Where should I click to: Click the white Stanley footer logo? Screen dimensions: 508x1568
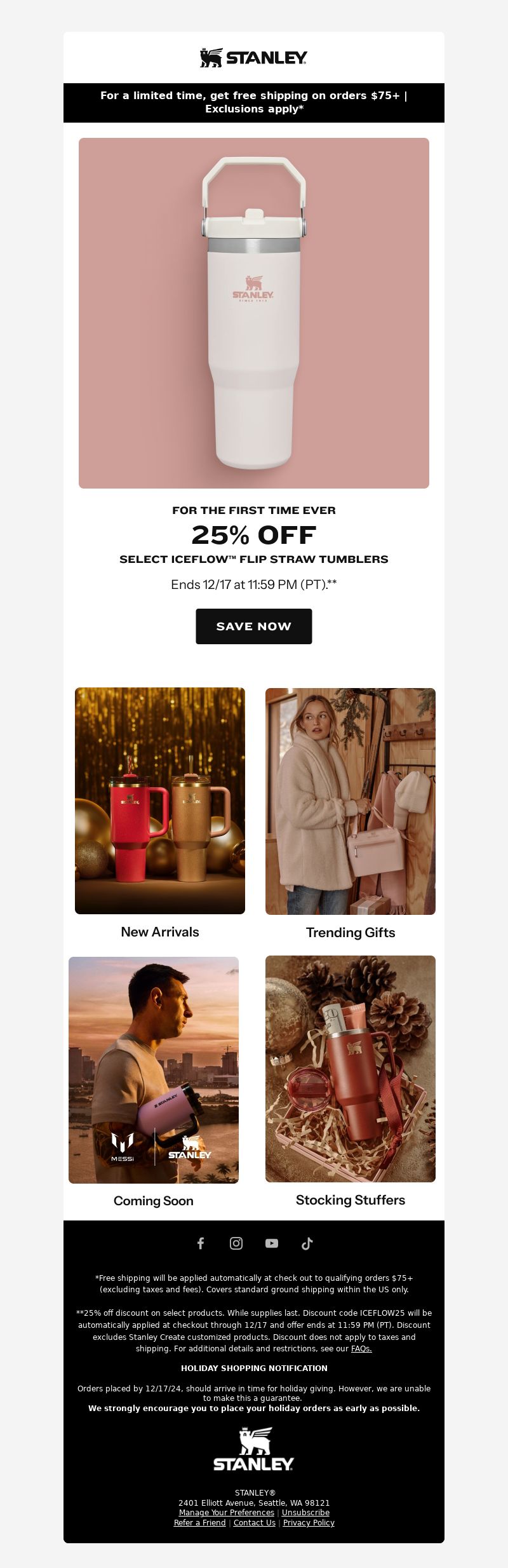[x=254, y=1449]
